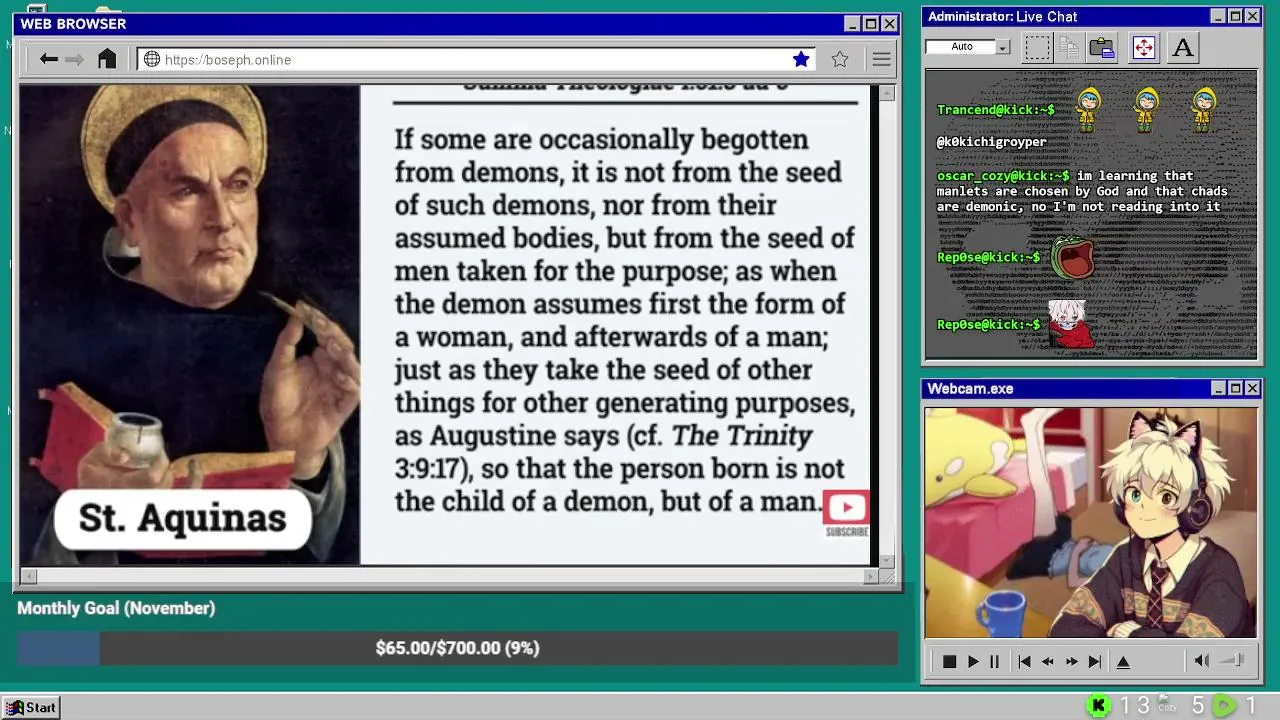This screenshot has width=1280, height=720.
Task: Click the dashed selection tool in Live Chat
Action: point(1038,47)
